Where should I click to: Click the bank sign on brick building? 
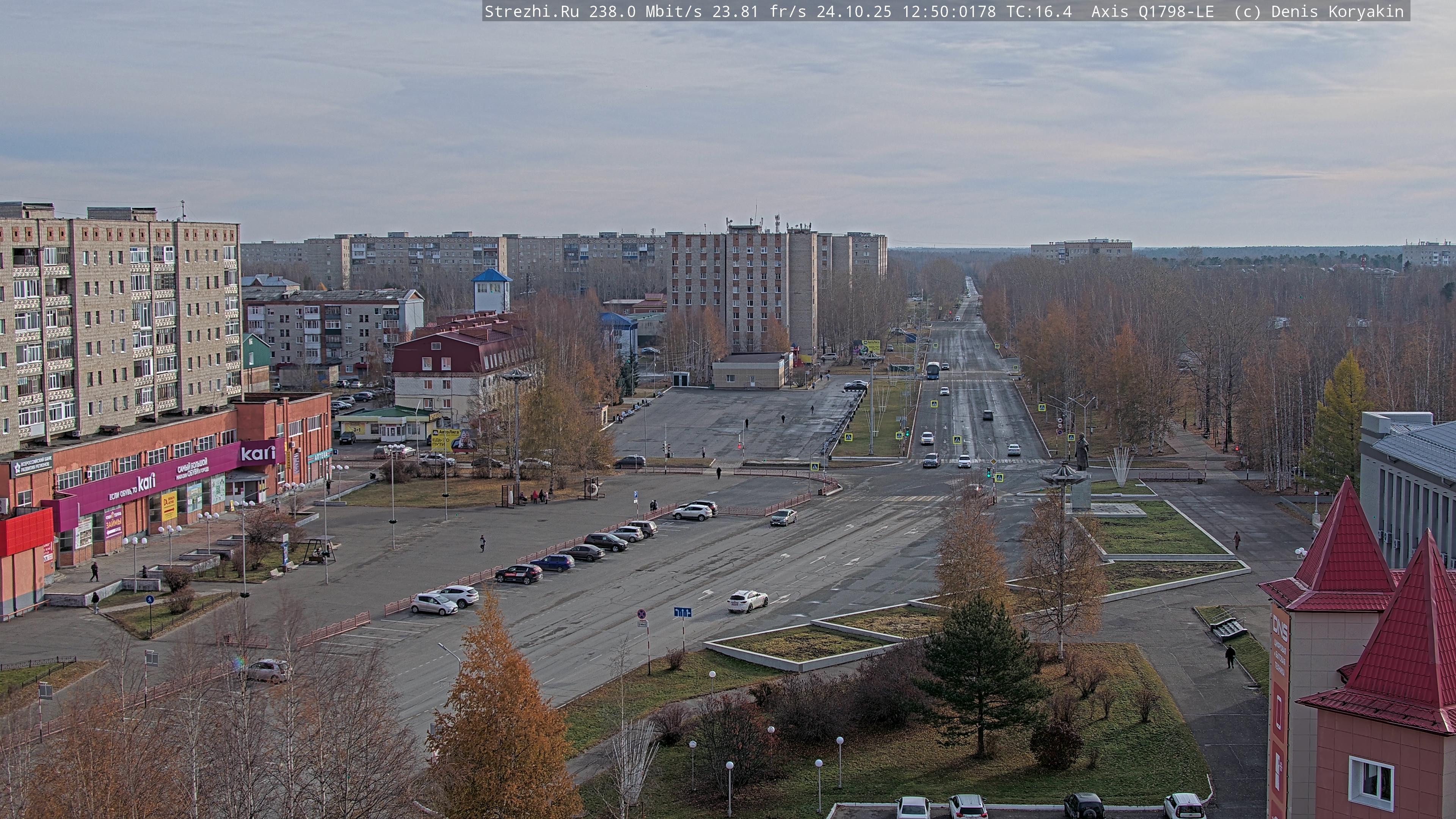(x=32, y=466)
